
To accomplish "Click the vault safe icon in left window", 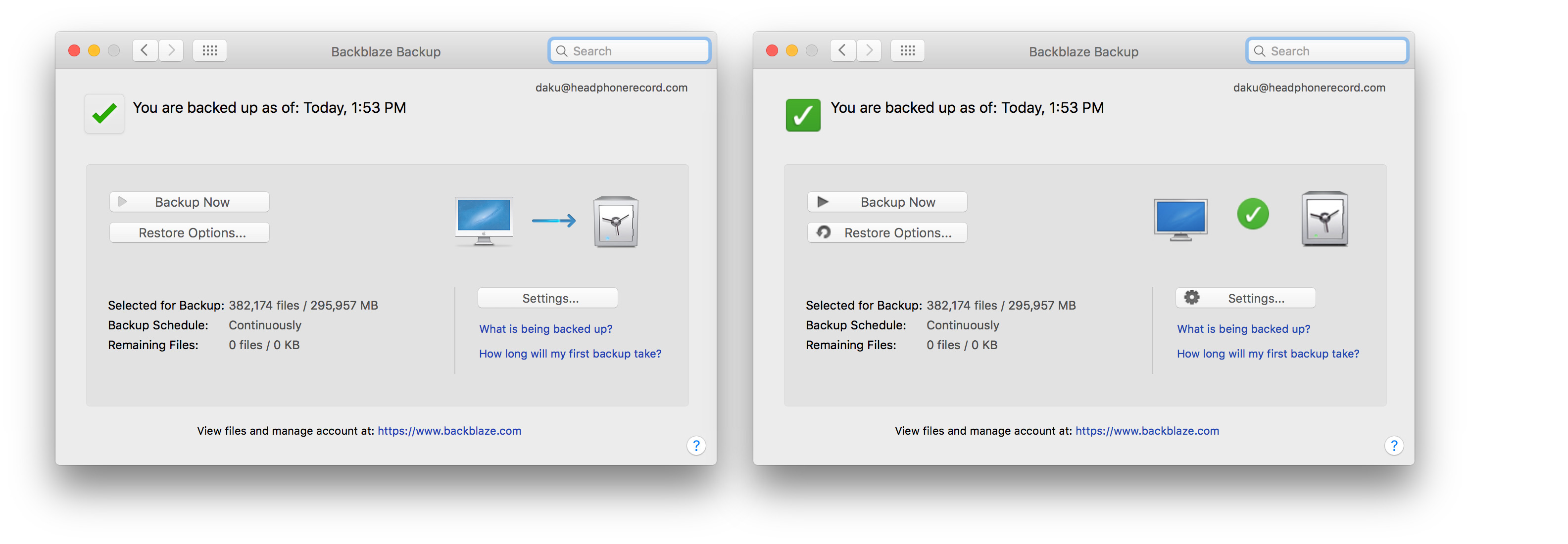I will pyautogui.click(x=615, y=222).
